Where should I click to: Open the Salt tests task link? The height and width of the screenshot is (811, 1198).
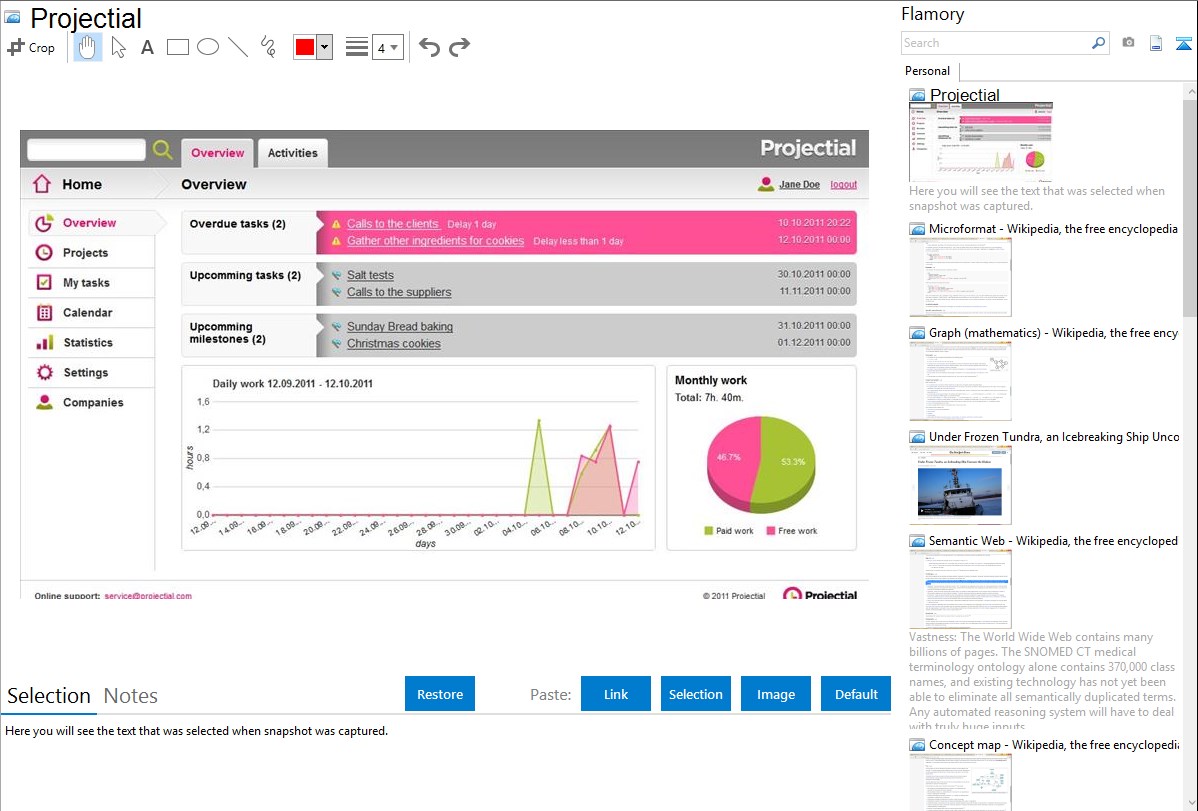point(371,275)
